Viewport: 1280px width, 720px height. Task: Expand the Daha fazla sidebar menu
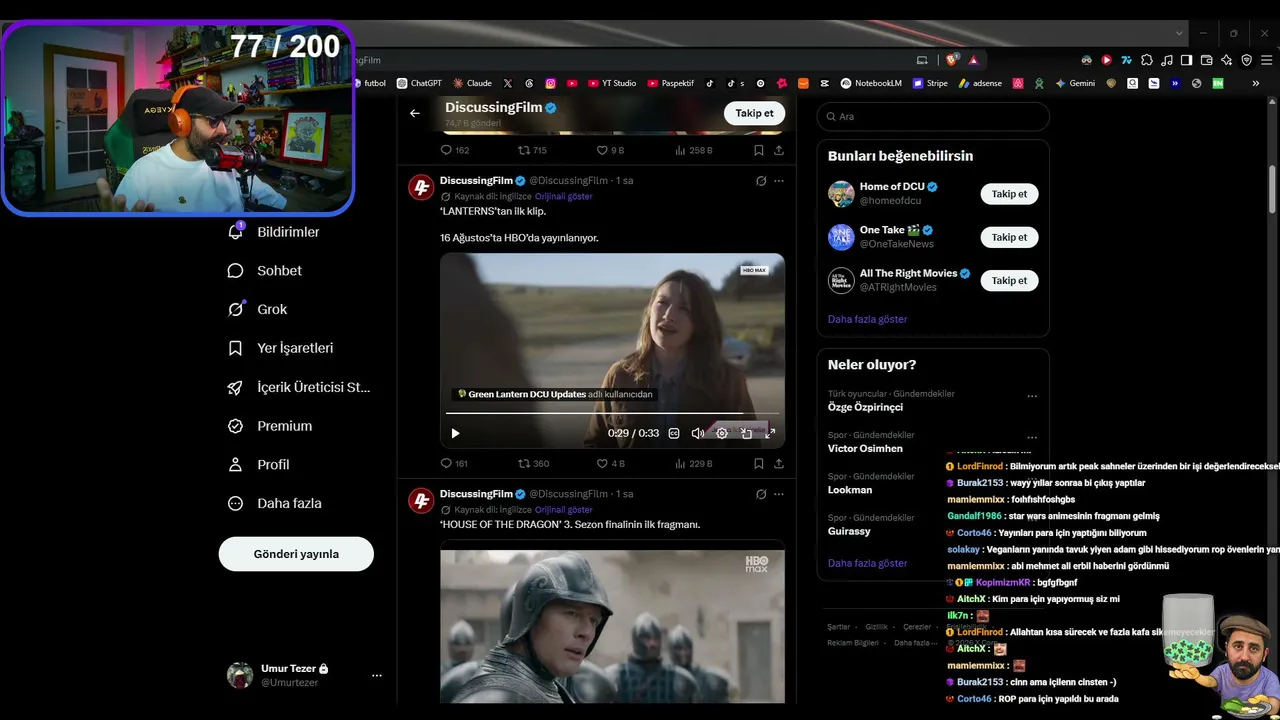click(x=274, y=503)
